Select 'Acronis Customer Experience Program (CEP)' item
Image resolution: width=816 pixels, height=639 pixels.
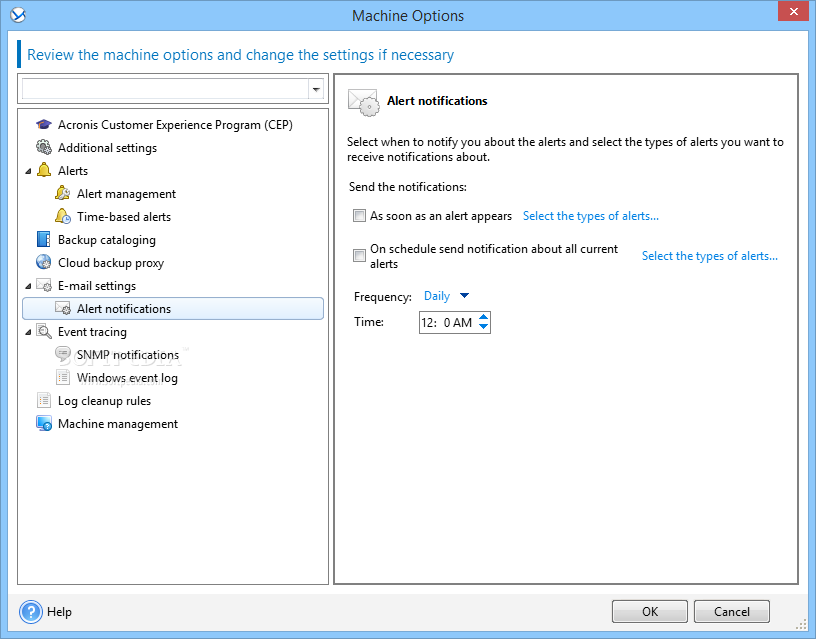175,125
